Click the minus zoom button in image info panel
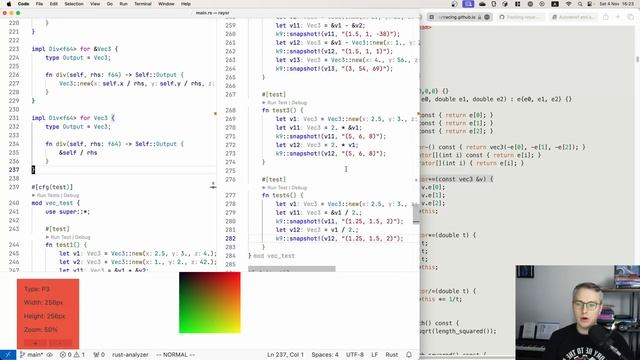The image size is (640, 360). (60, 343)
